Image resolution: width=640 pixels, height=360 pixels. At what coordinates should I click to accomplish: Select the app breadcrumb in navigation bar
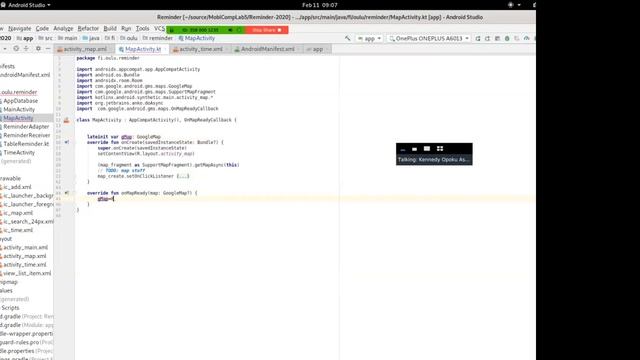click(25, 38)
